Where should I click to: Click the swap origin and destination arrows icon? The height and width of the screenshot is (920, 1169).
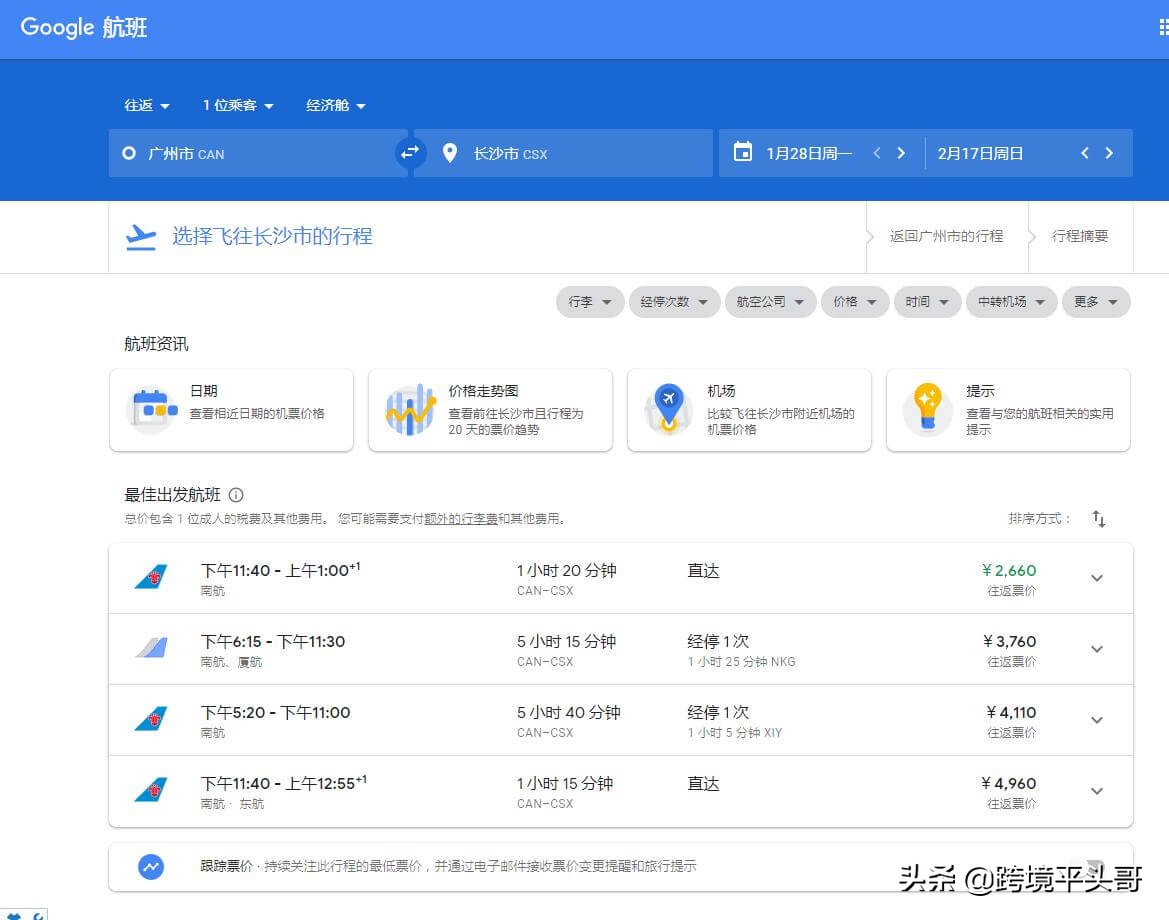(x=410, y=152)
